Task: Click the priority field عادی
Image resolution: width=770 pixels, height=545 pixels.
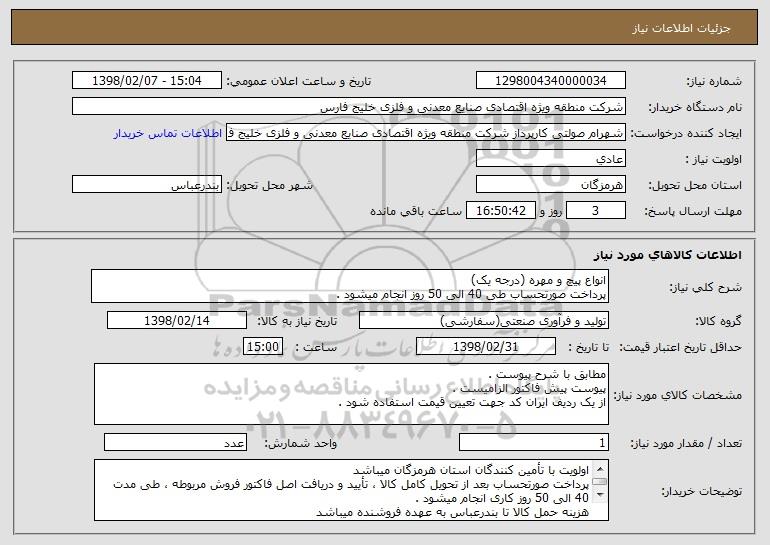Action: tap(550, 159)
